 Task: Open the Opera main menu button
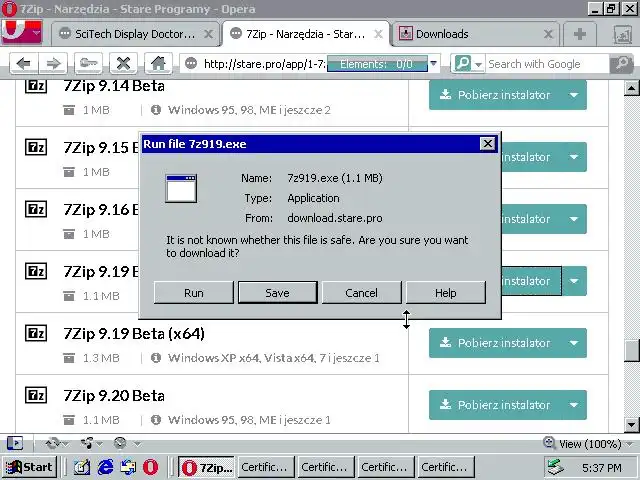(22, 33)
